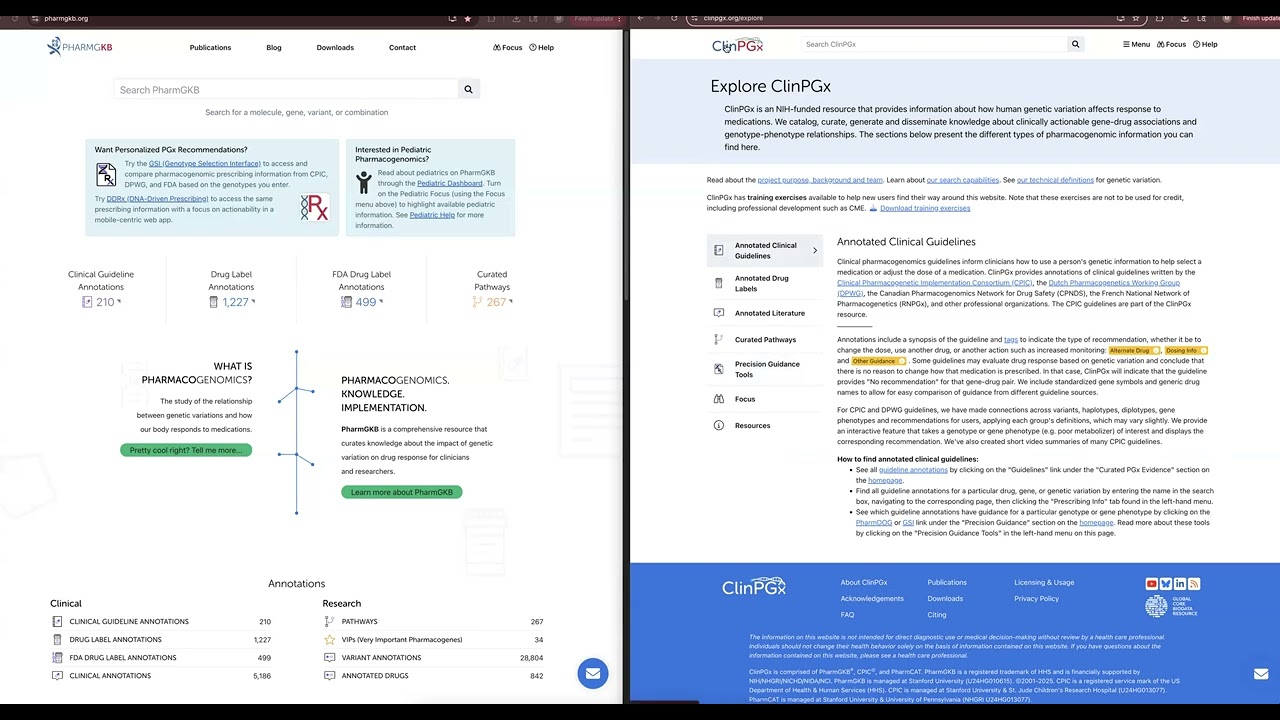Open the ClinPGx YouTube footer icon
The height and width of the screenshot is (720, 1280).
coord(1151,583)
